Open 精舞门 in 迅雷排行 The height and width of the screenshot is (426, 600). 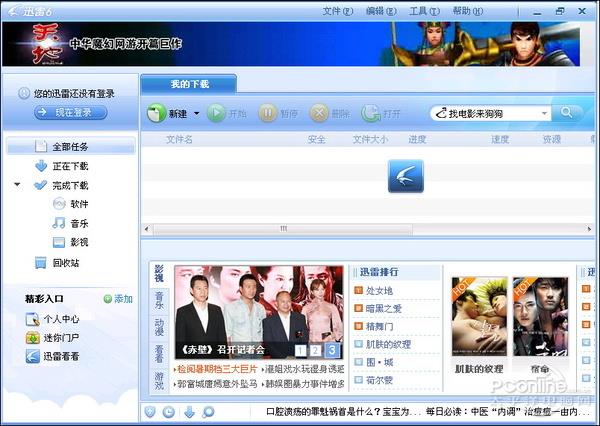pos(379,326)
